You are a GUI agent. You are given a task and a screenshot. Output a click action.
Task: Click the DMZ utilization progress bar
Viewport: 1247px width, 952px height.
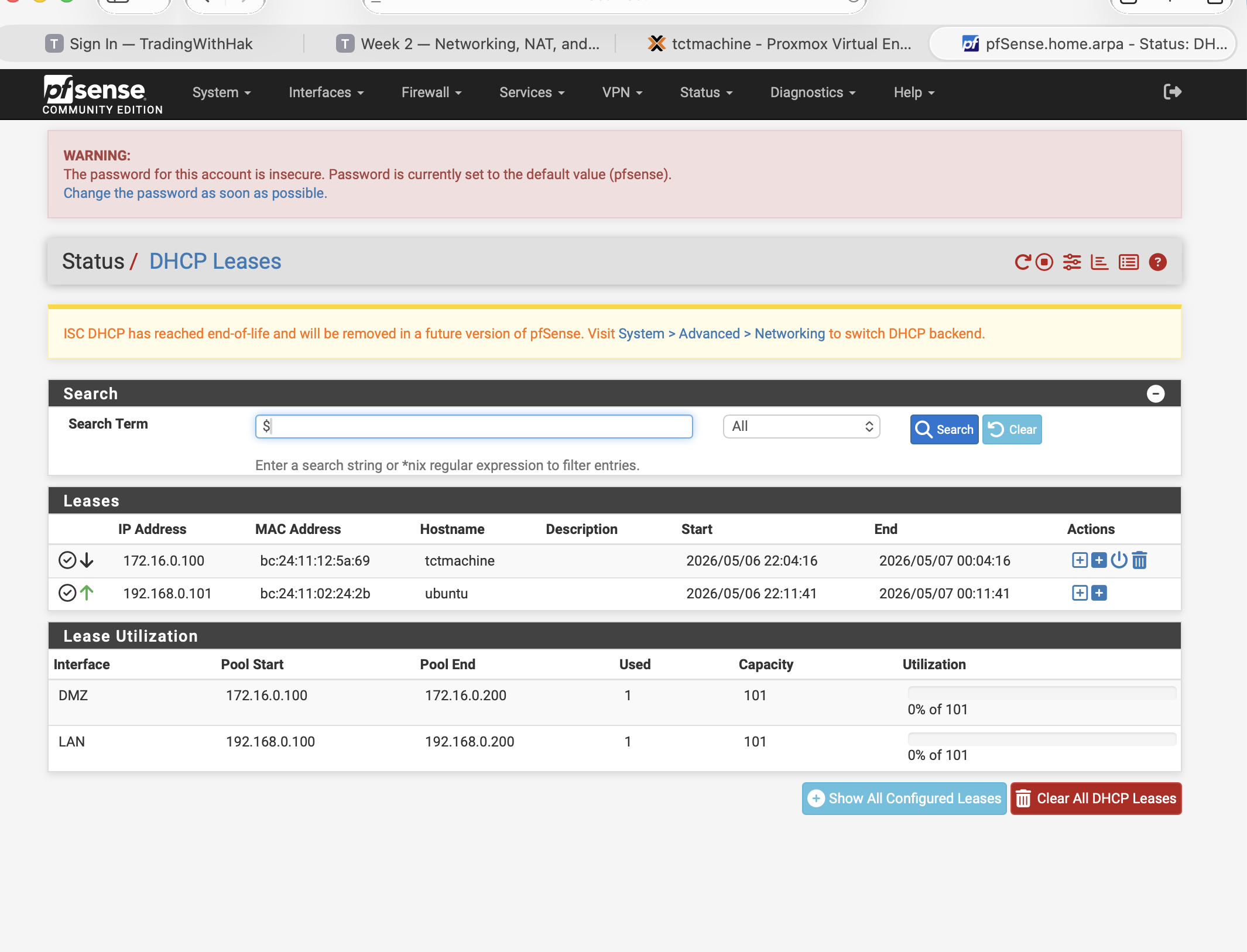1042,693
